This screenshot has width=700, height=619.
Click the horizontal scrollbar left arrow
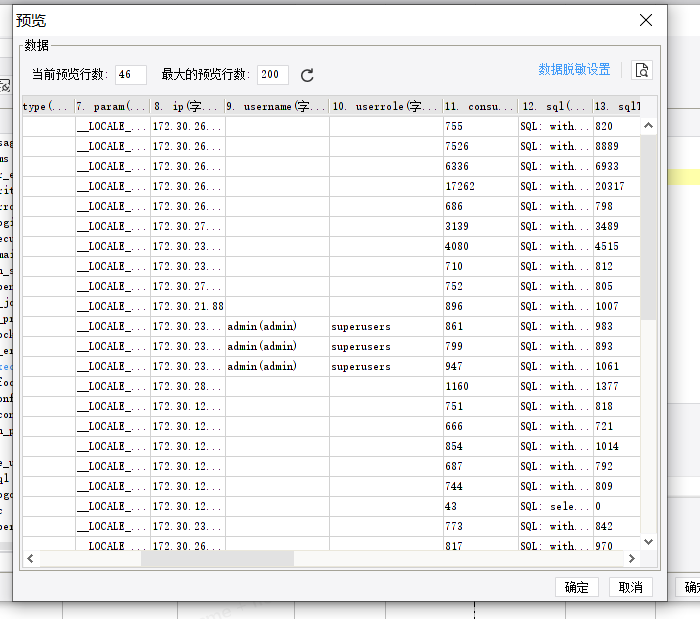30,558
